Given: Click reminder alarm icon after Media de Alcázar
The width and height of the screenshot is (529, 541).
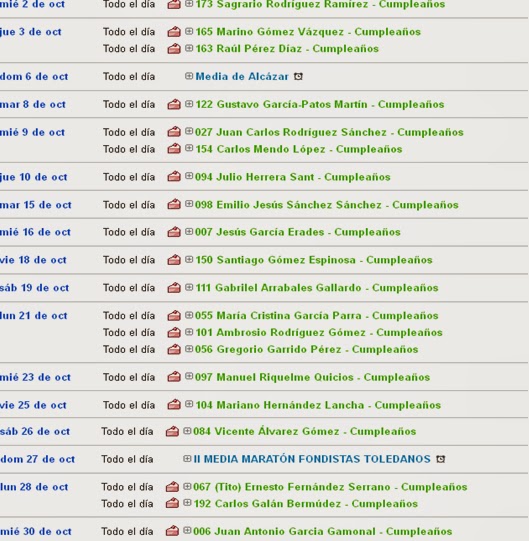Looking at the screenshot, I should tap(298, 76).
